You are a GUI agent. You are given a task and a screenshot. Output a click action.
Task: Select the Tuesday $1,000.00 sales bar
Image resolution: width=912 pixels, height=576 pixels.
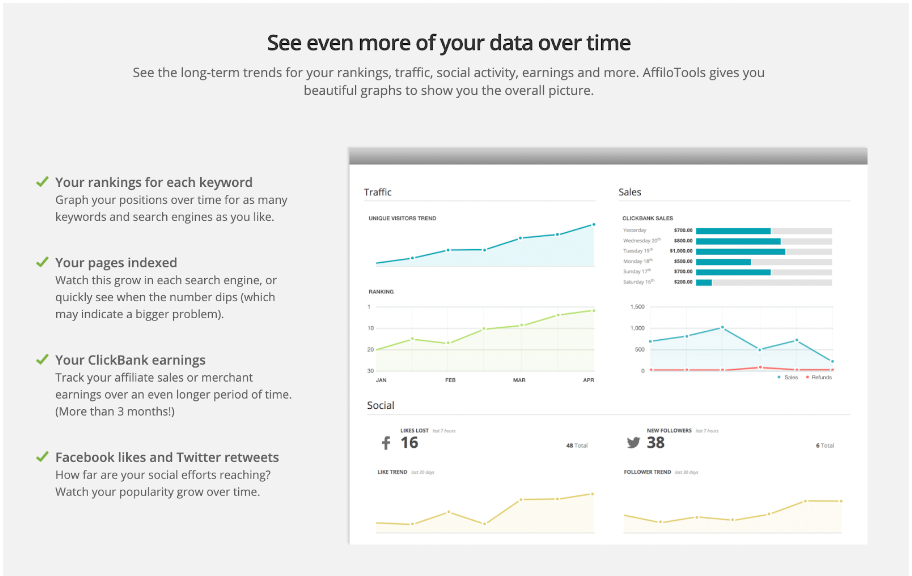pyautogui.click(x=740, y=251)
